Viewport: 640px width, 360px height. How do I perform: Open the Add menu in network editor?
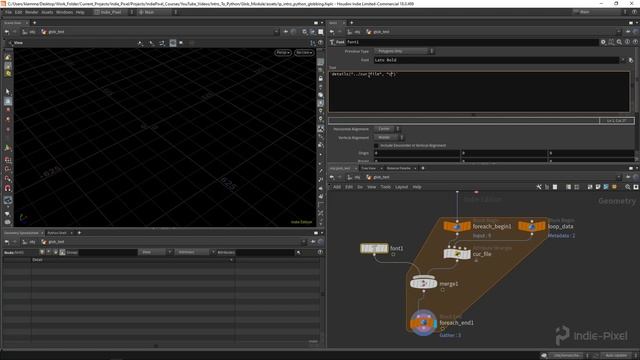(337, 187)
